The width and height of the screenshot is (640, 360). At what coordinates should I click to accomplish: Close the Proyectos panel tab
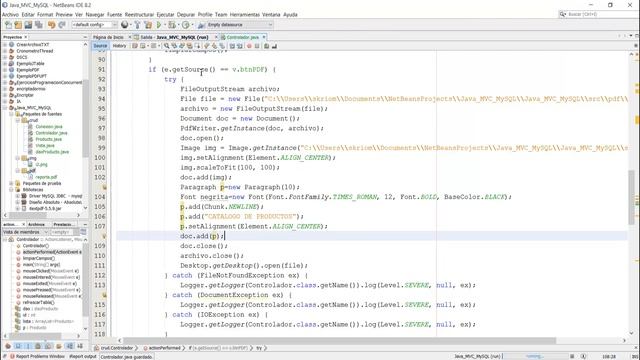[25, 37]
